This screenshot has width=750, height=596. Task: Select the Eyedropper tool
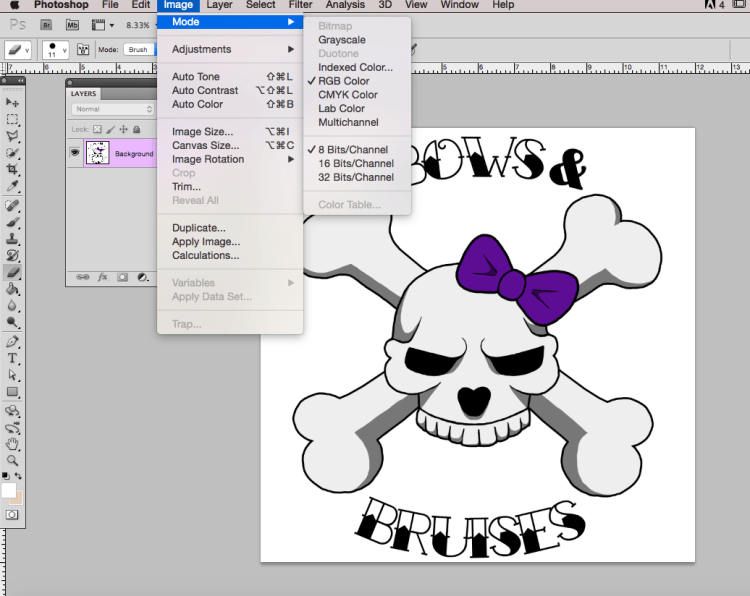coord(12,186)
